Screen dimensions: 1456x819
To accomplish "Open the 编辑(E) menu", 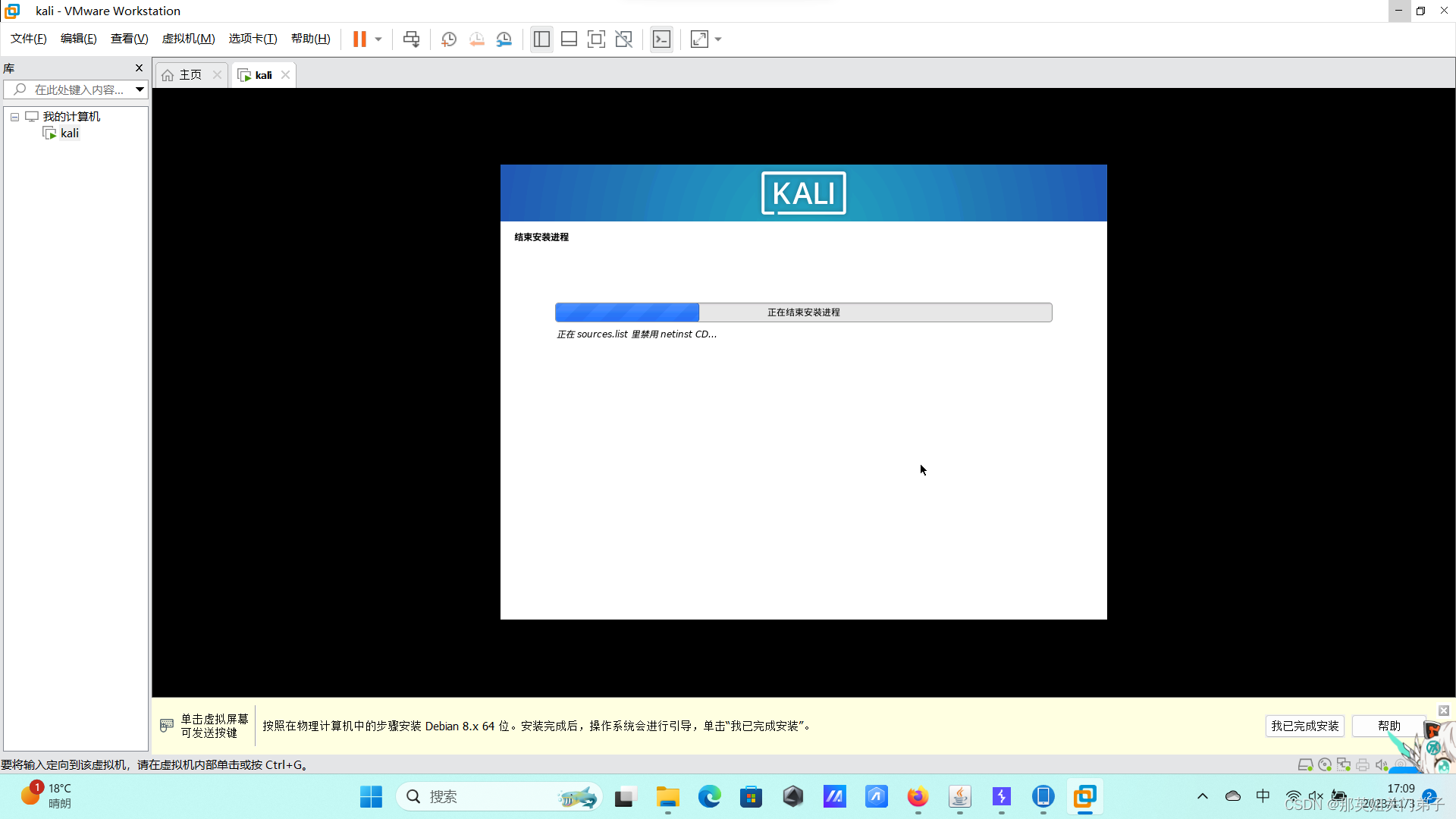I will pos(79,39).
